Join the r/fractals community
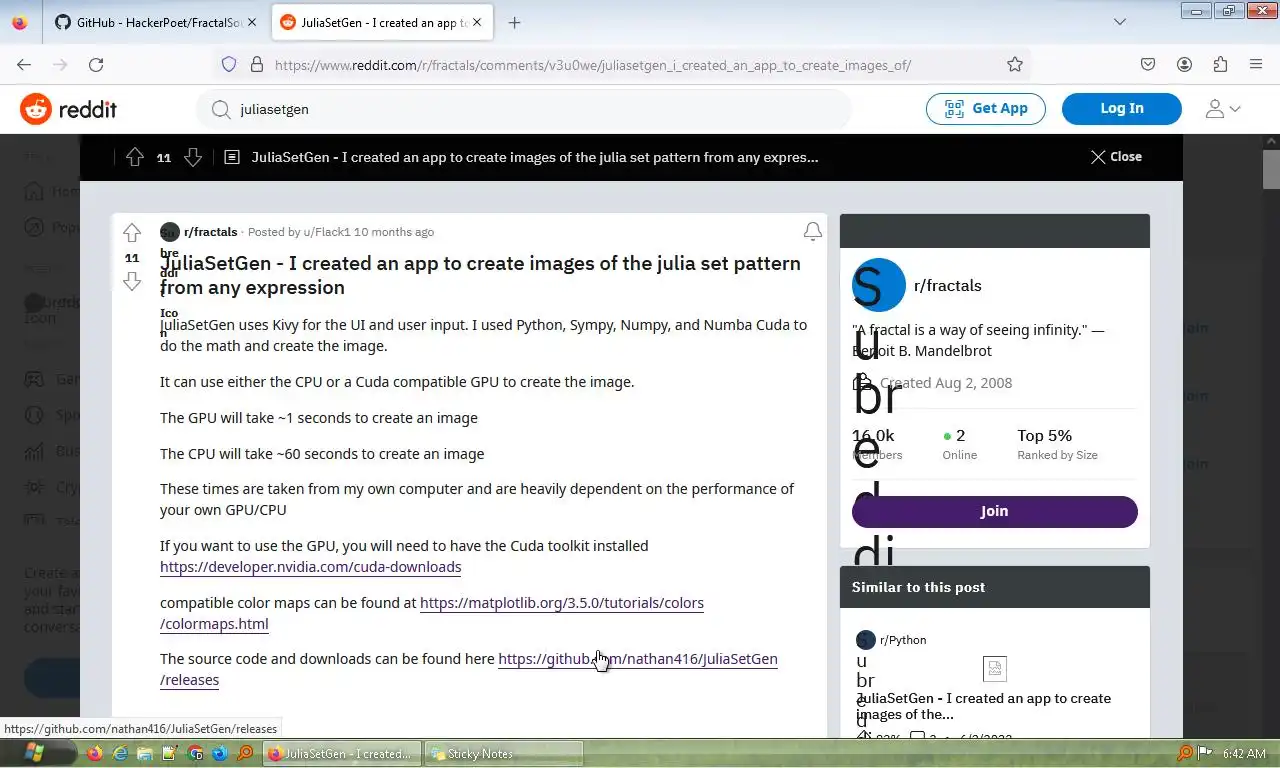 pyautogui.click(x=995, y=511)
